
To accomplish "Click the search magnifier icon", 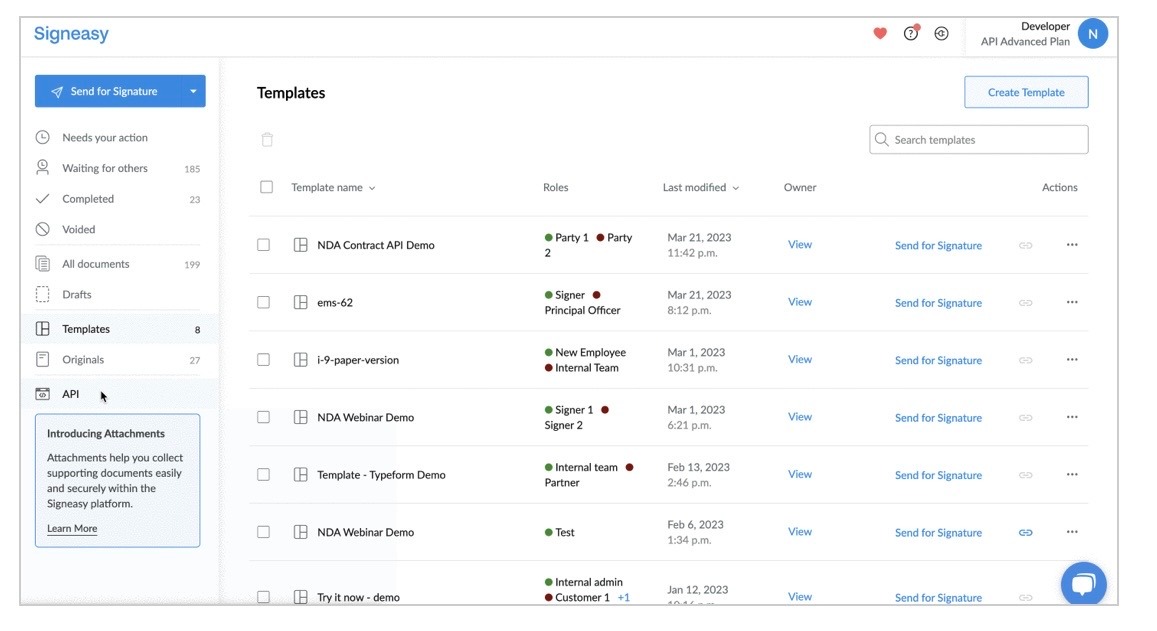I will pos(881,139).
